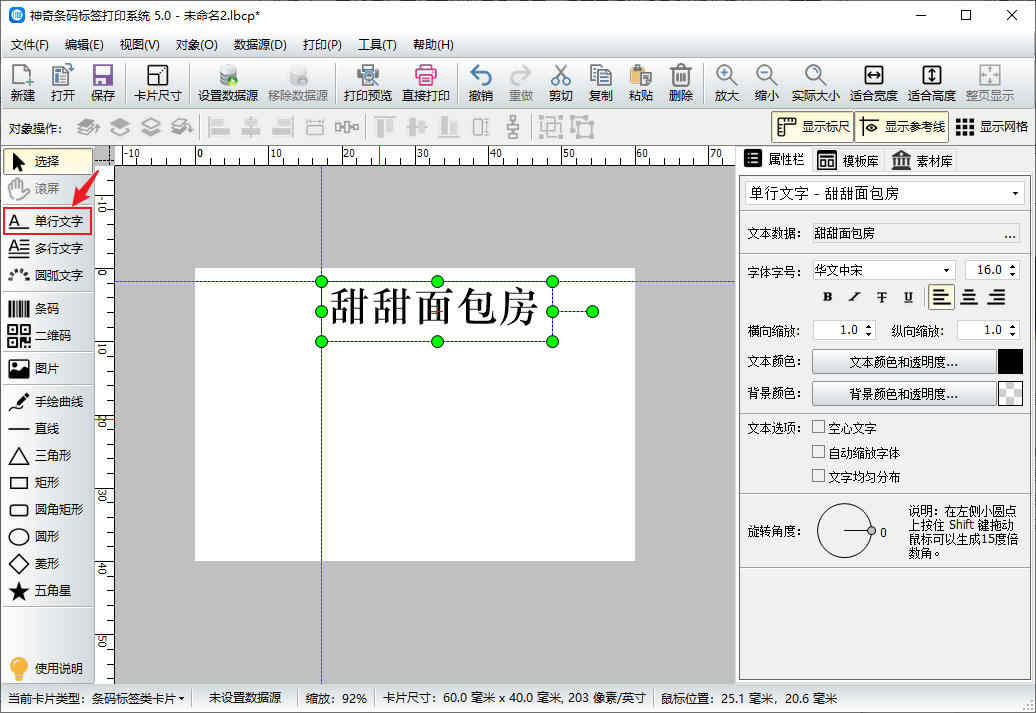Start 直接打印 direct print
Viewport: 1036px width, 713px height.
point(426,83)
